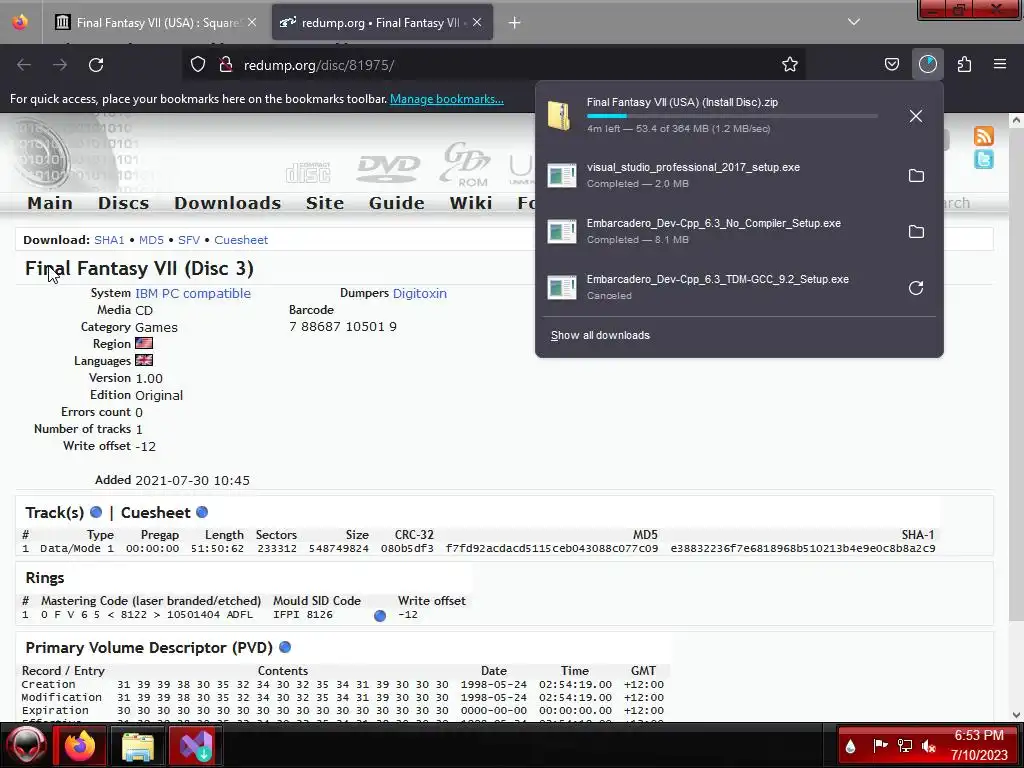Screen dimensions: 1024x768
Task: Click the page vertical scrollbar down arrow
Action: coord(1016,714)
